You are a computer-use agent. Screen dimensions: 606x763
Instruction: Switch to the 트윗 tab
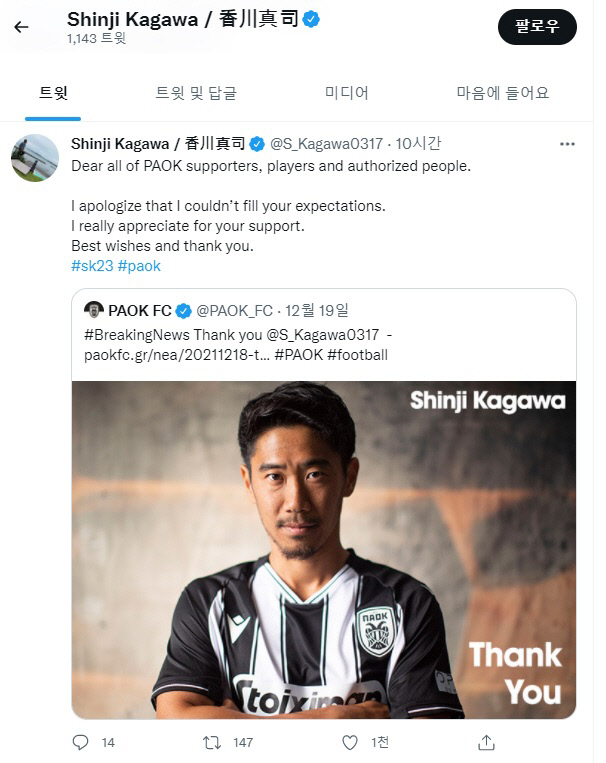pyautogui.click(x=53, y=93)
